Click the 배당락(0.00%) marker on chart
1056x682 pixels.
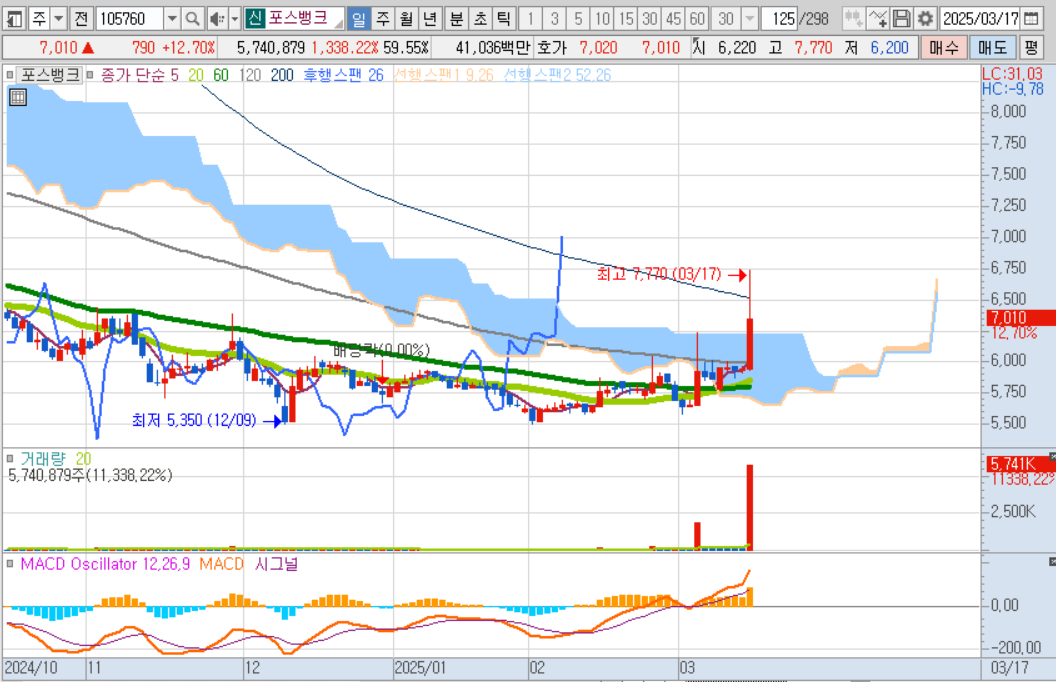(381, 351)
